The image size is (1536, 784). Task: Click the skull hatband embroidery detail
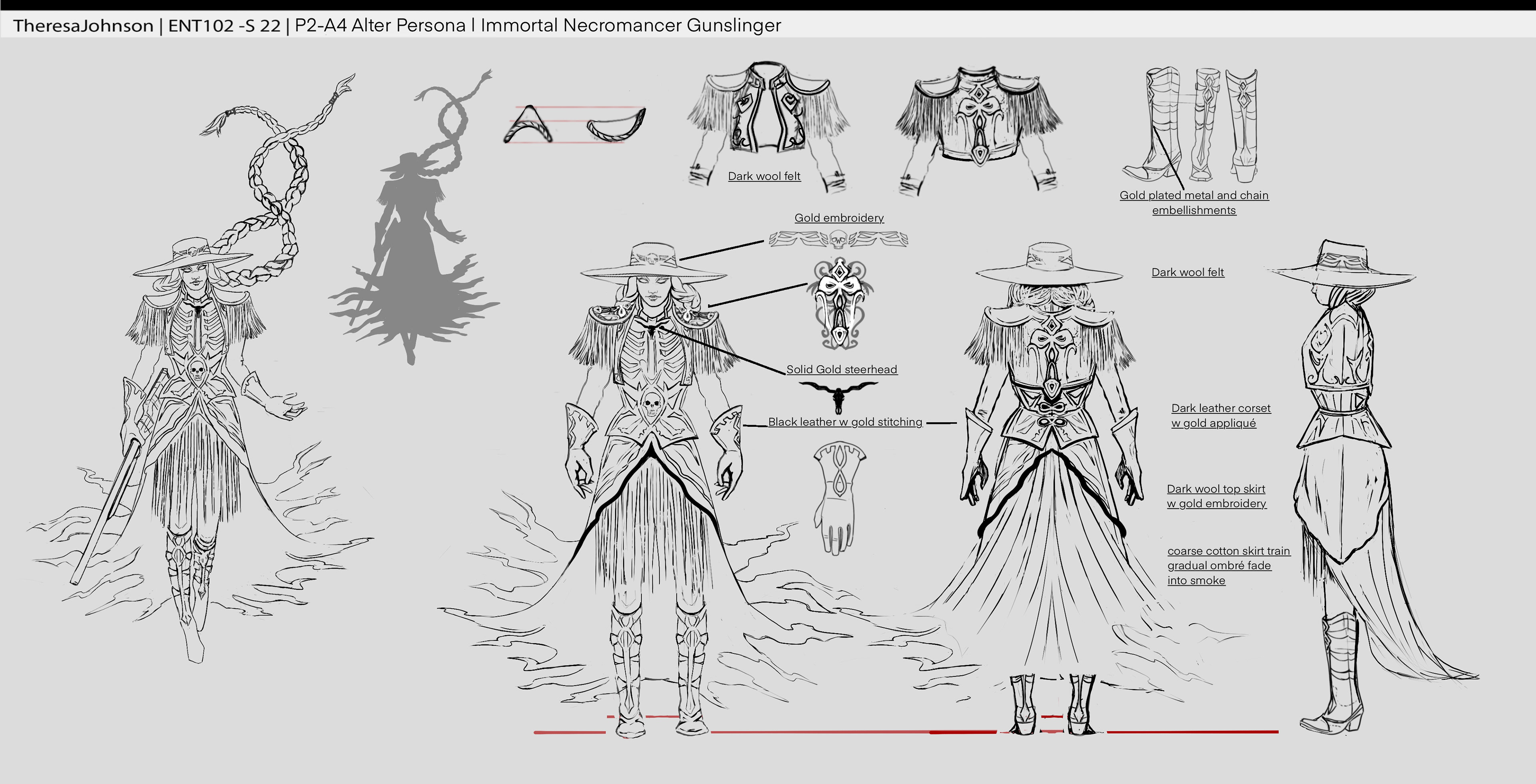coord(838,239)
